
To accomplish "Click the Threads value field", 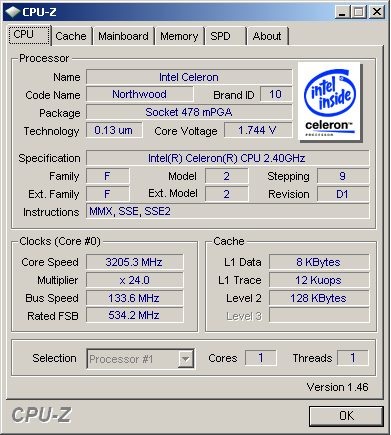I will pyautogui.click(x=353, y=358).
